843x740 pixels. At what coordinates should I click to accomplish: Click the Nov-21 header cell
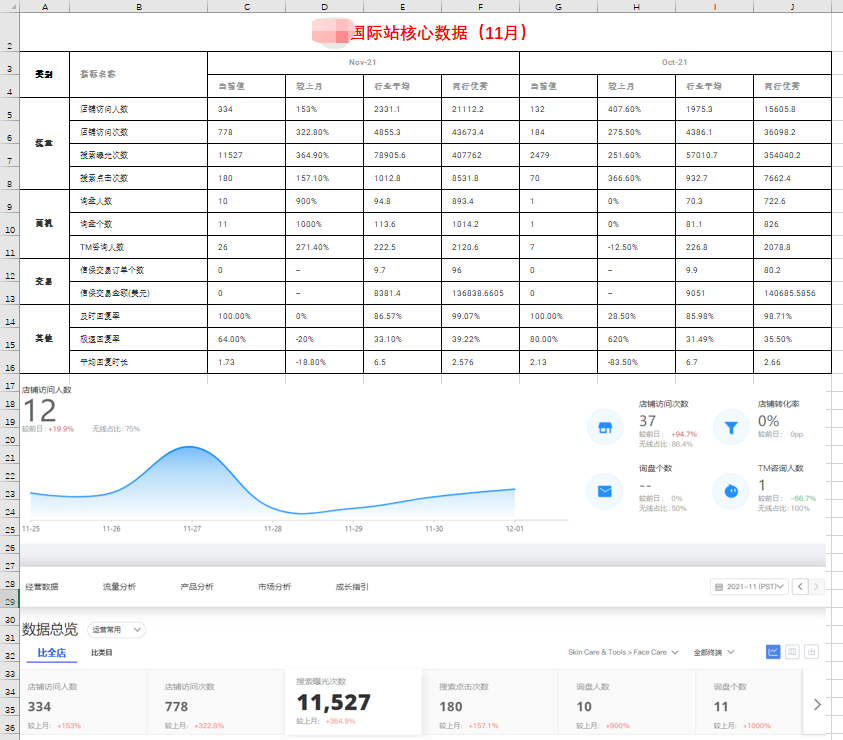[x=363, y=62]
